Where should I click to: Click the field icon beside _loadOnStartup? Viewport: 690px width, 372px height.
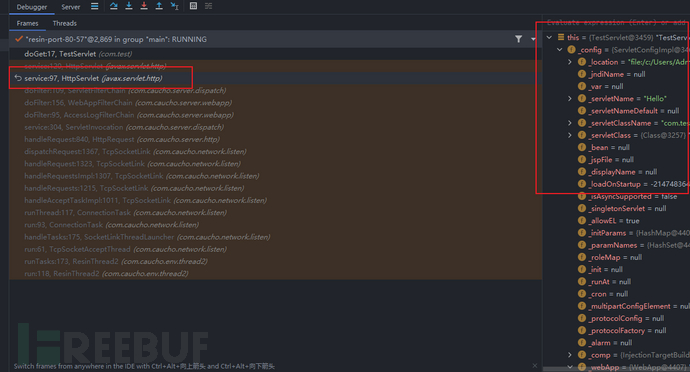click(x=582, y=184)
